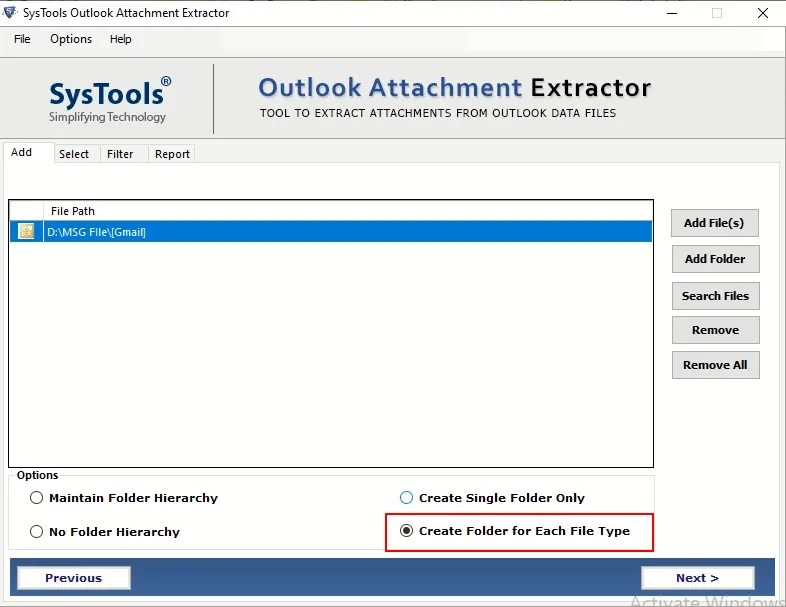The width and height of the screenshot is (786, 607).
Task: Click the Add File(s) button
Action: click(714, 223)
